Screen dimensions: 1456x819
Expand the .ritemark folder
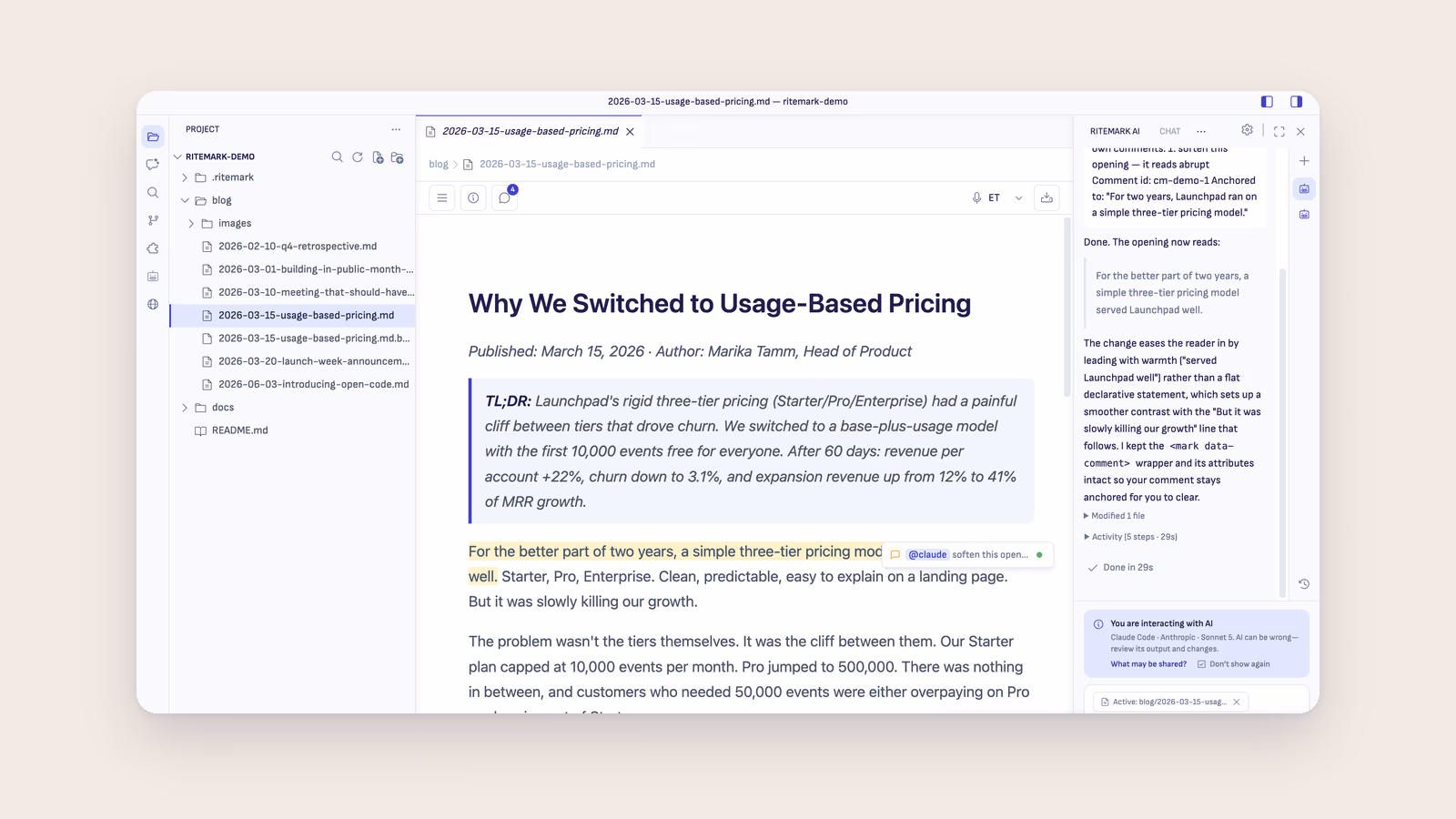point(185,177)
